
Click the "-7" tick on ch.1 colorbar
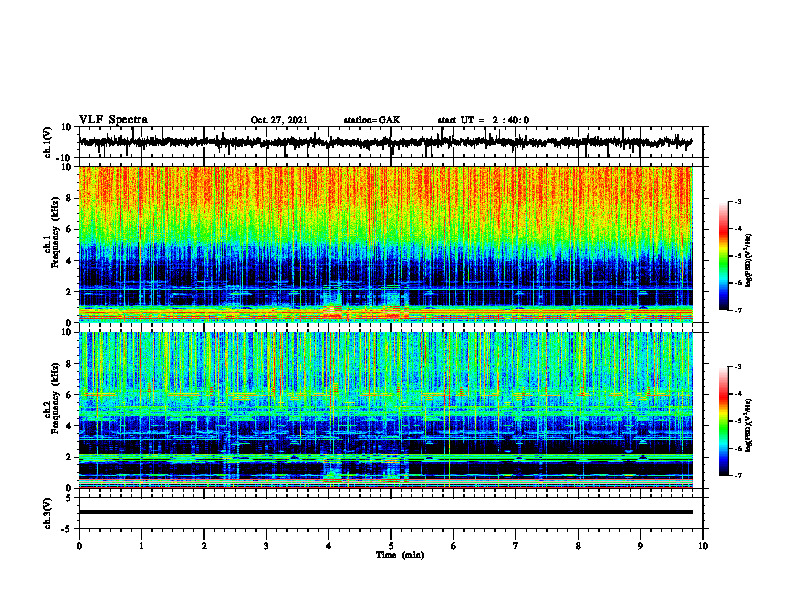coord(738,310)
